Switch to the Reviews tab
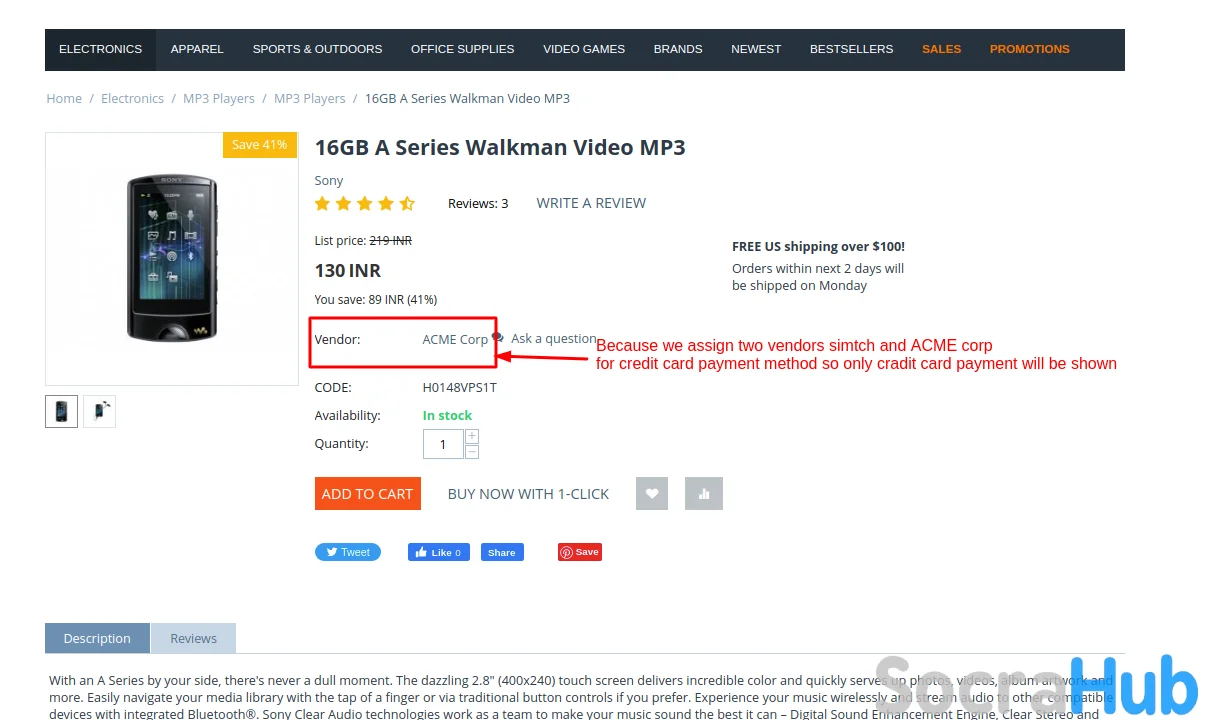The width and height of the screenshot is (1221, 720). pos(193,638)
